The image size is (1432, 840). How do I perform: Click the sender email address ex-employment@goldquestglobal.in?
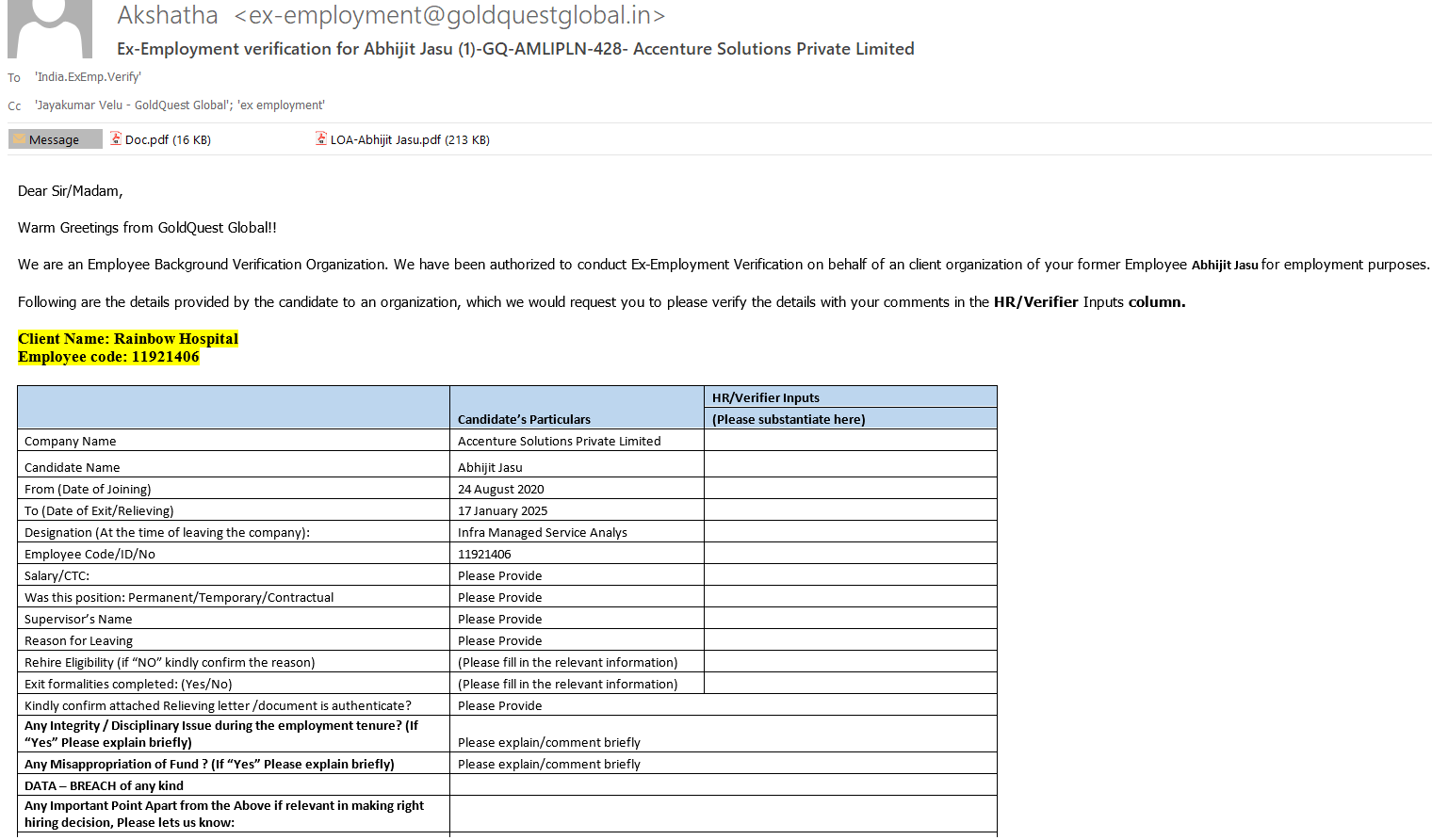(449, 16)
